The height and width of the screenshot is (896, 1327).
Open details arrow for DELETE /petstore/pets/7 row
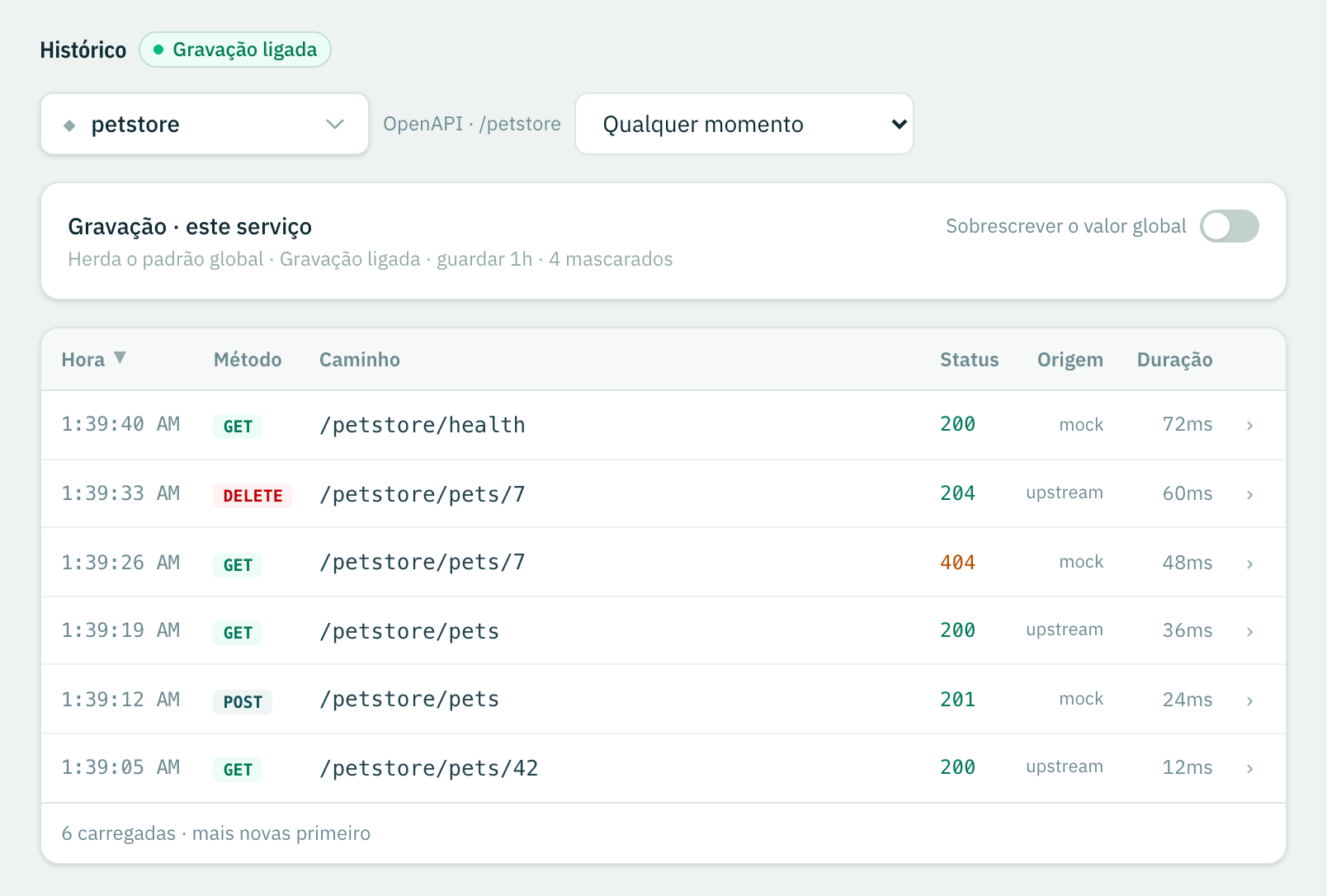(1249, 495)
